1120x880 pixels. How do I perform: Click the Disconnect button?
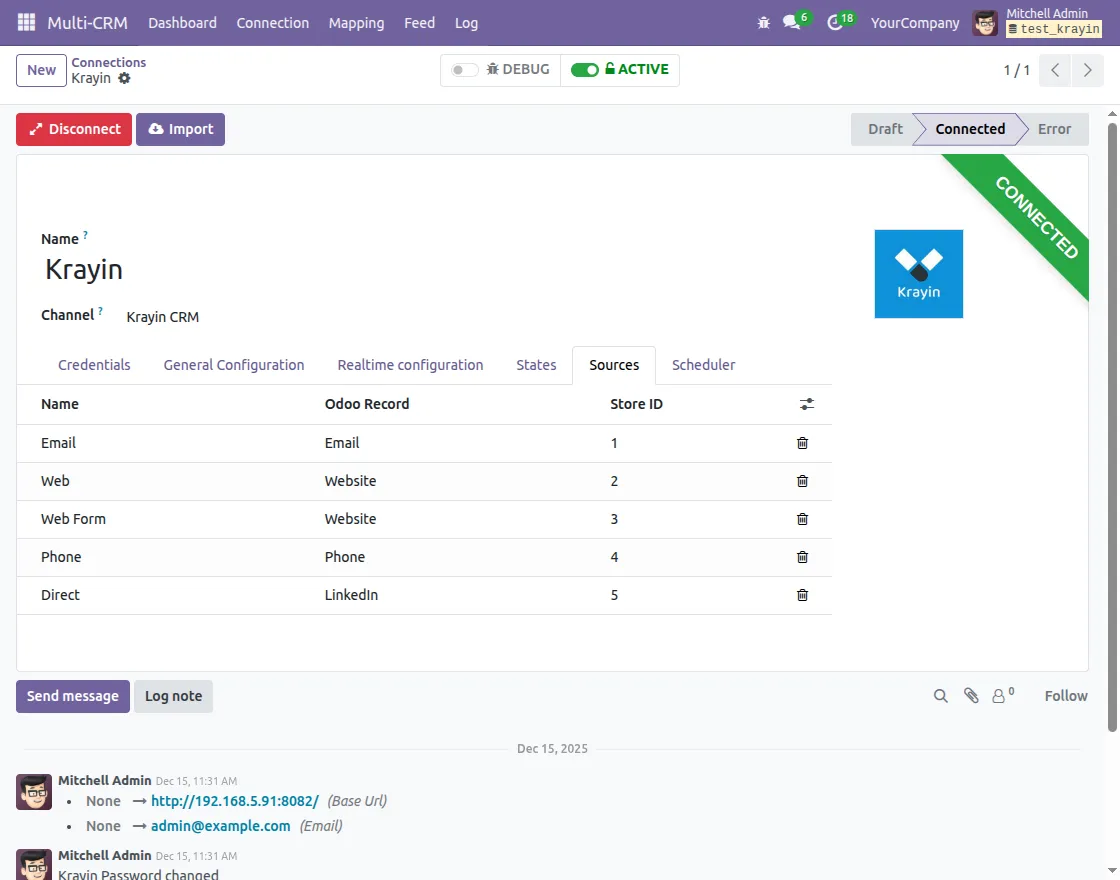pyautogui.click(x=73, y=129)
